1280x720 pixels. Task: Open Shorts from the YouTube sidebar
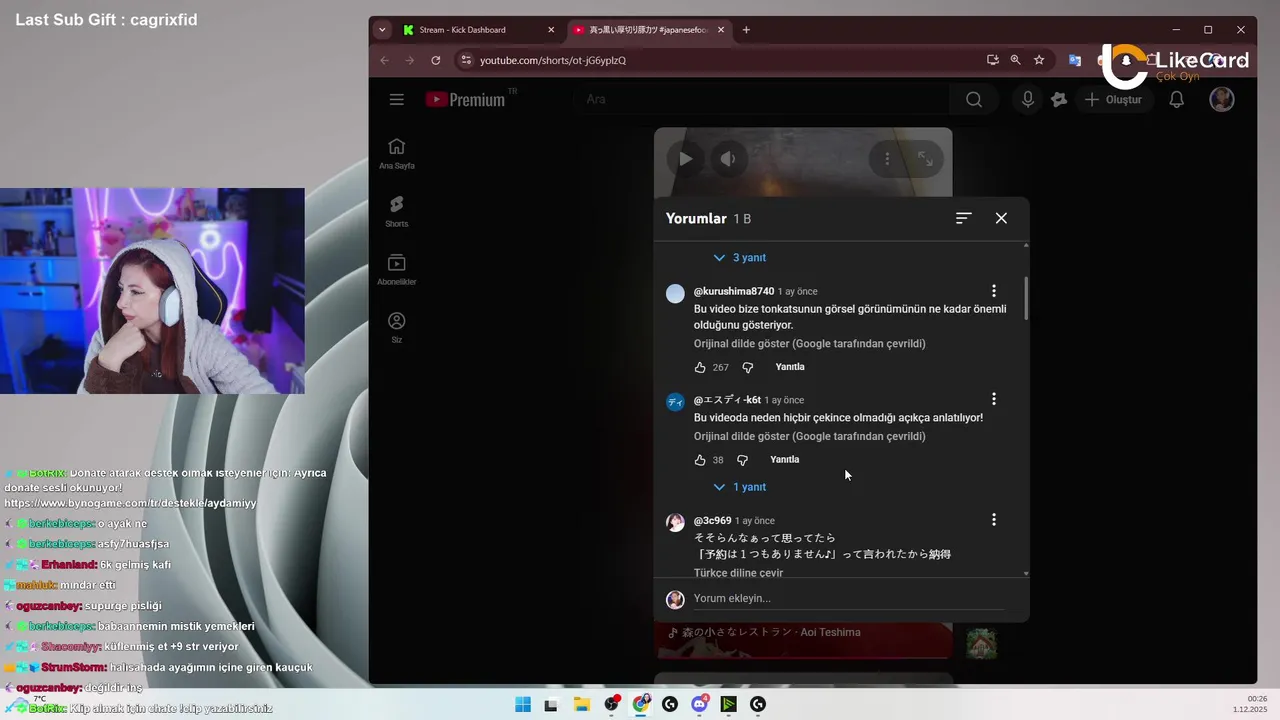coord(397,212)
